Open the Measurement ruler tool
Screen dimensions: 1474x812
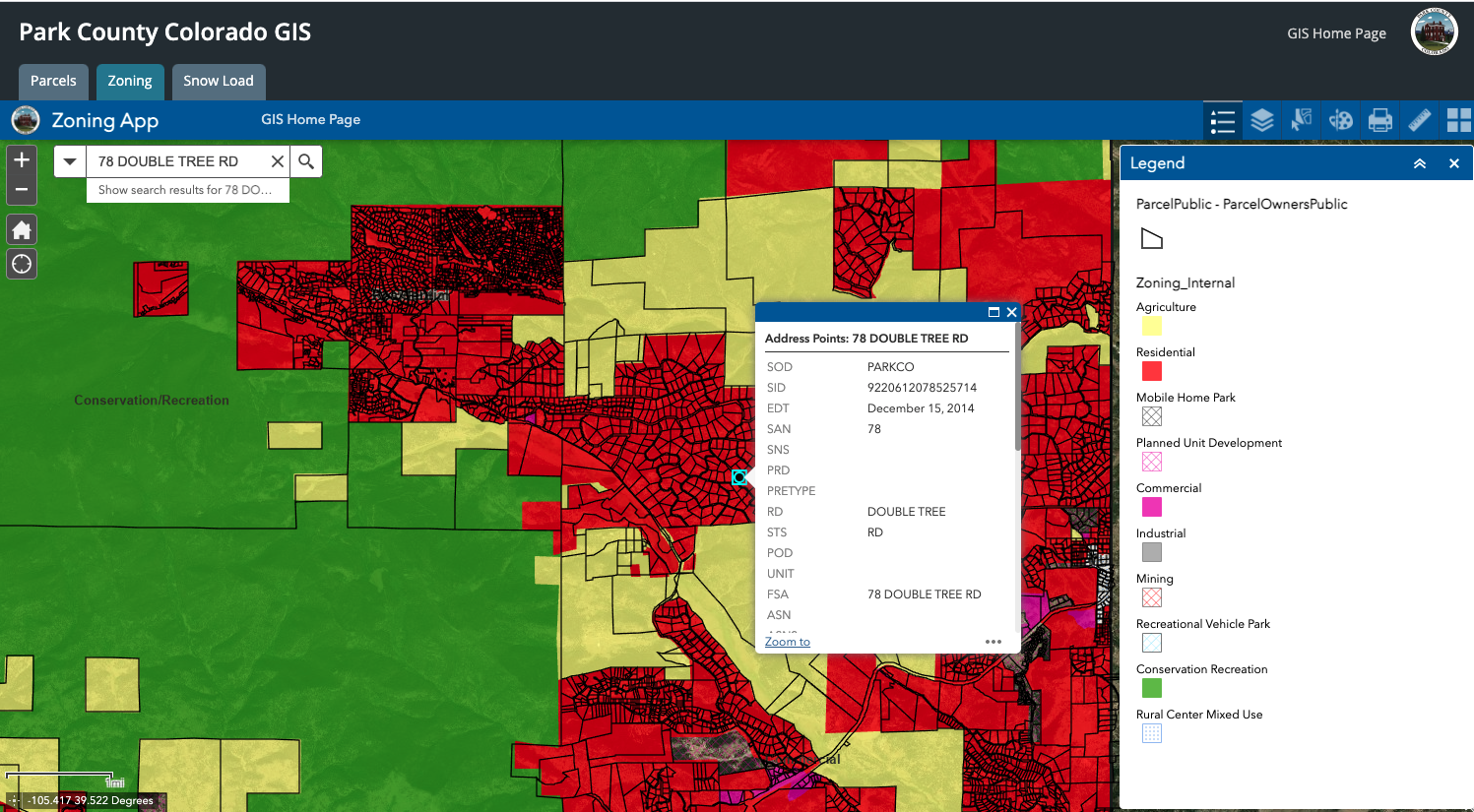[x=1420, y=120]
